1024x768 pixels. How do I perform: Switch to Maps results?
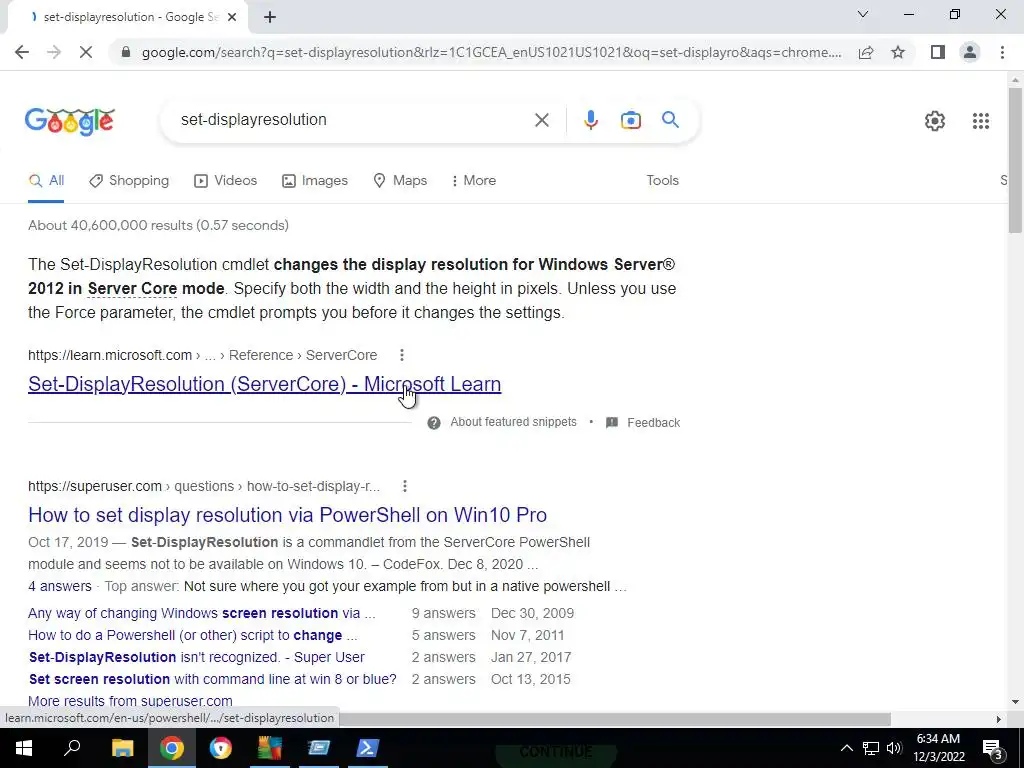pos(400,181)
